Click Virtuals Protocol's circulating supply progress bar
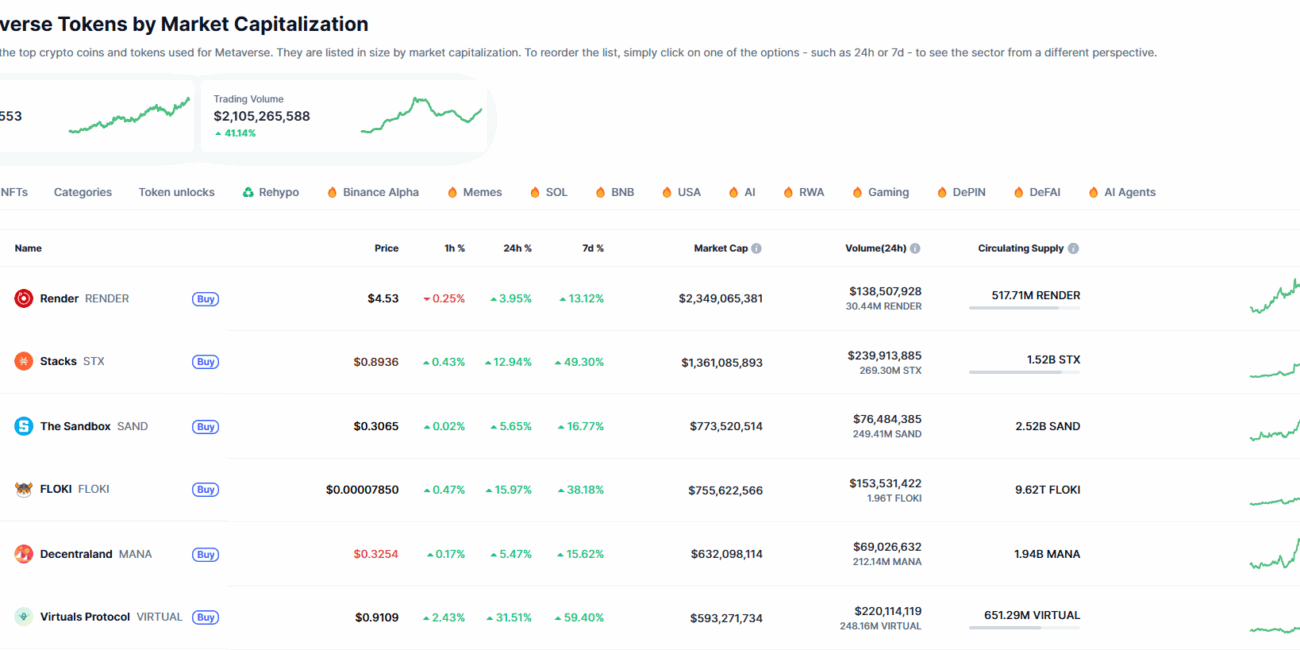The height and width of the screenshot is (650, 1300). tap(1024, 628)
